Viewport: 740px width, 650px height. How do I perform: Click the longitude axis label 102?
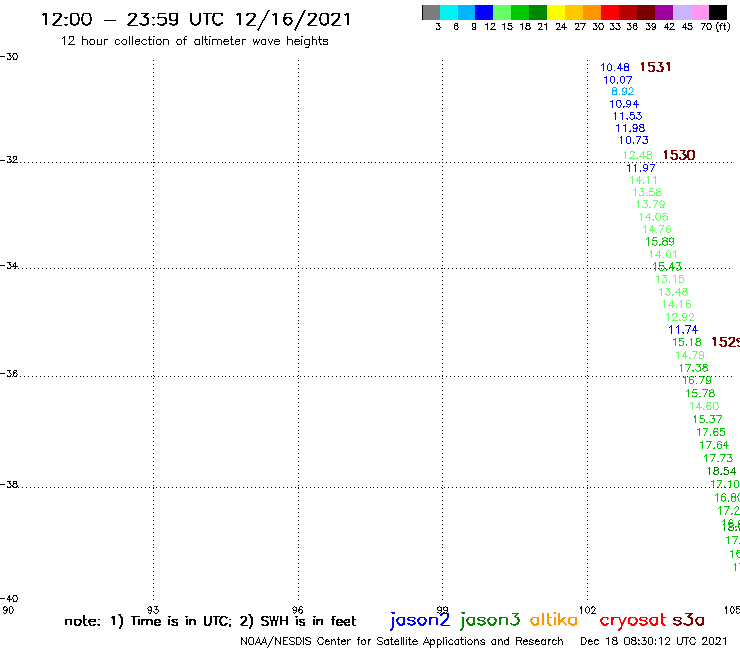point(587,610)
